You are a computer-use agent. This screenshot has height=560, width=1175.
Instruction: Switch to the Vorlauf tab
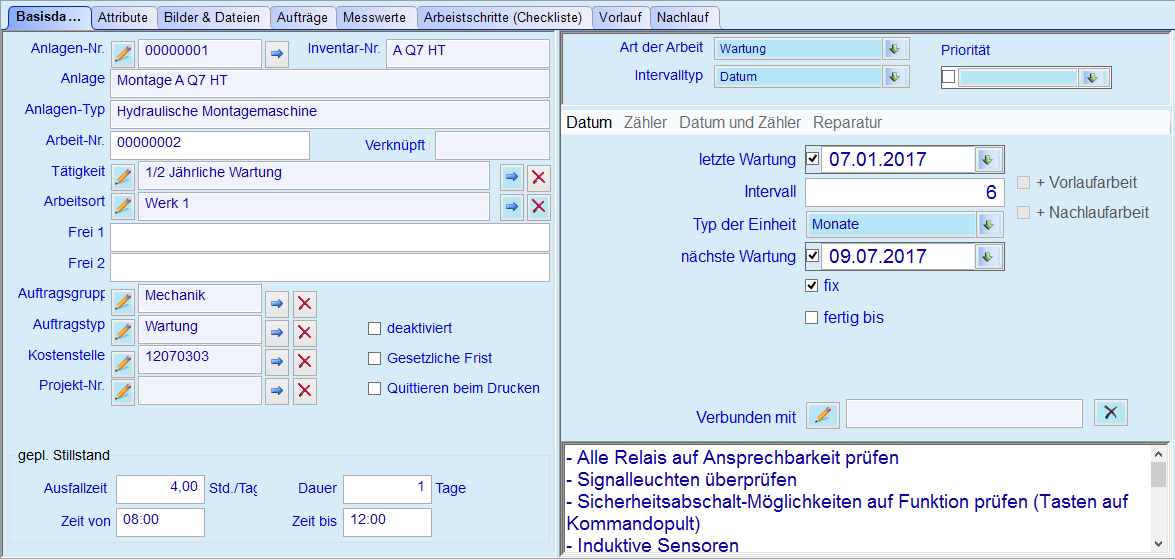pyautogui.click(x=620, y=17)
